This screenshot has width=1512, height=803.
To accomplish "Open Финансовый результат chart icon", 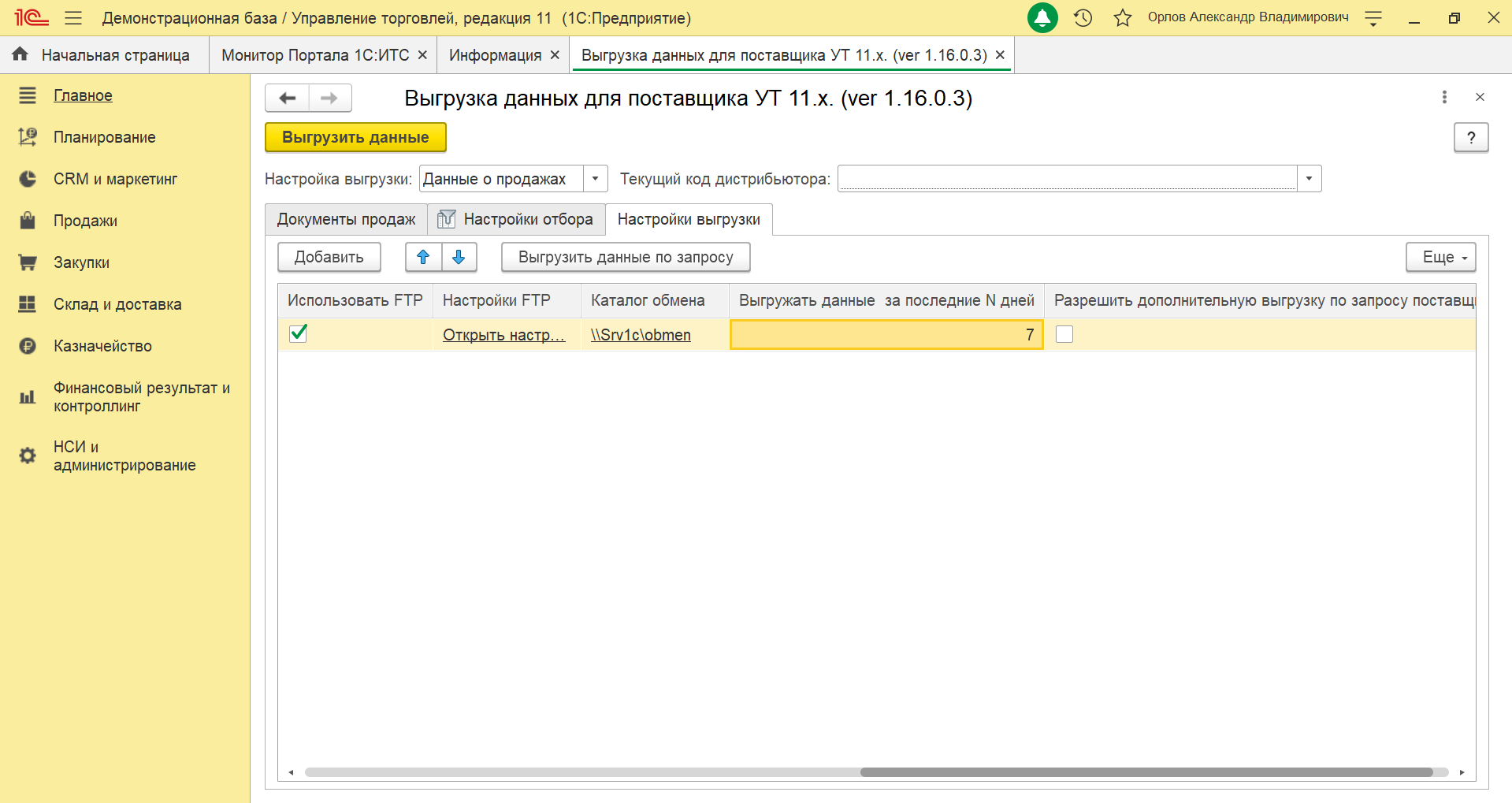I will 28,397.
